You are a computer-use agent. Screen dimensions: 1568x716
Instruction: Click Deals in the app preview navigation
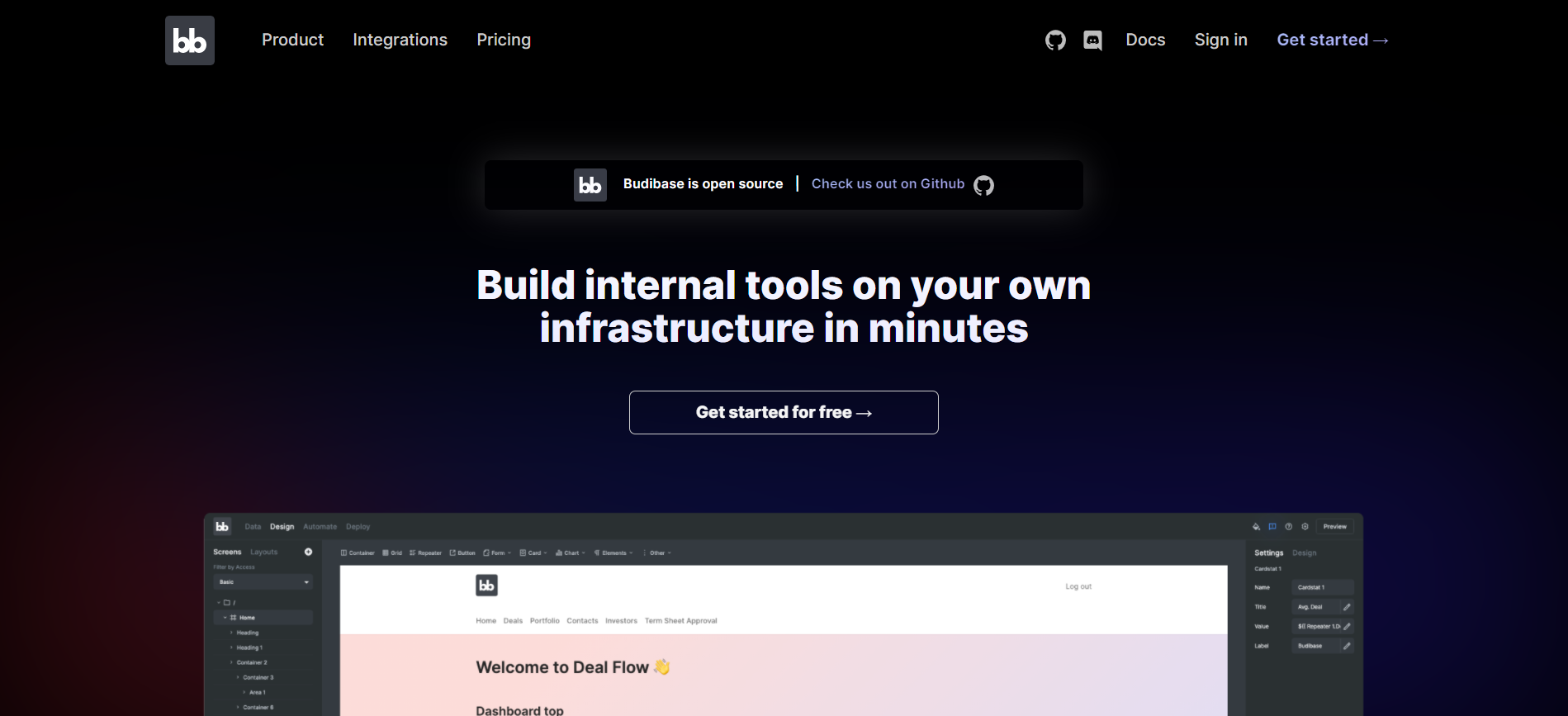513,621
